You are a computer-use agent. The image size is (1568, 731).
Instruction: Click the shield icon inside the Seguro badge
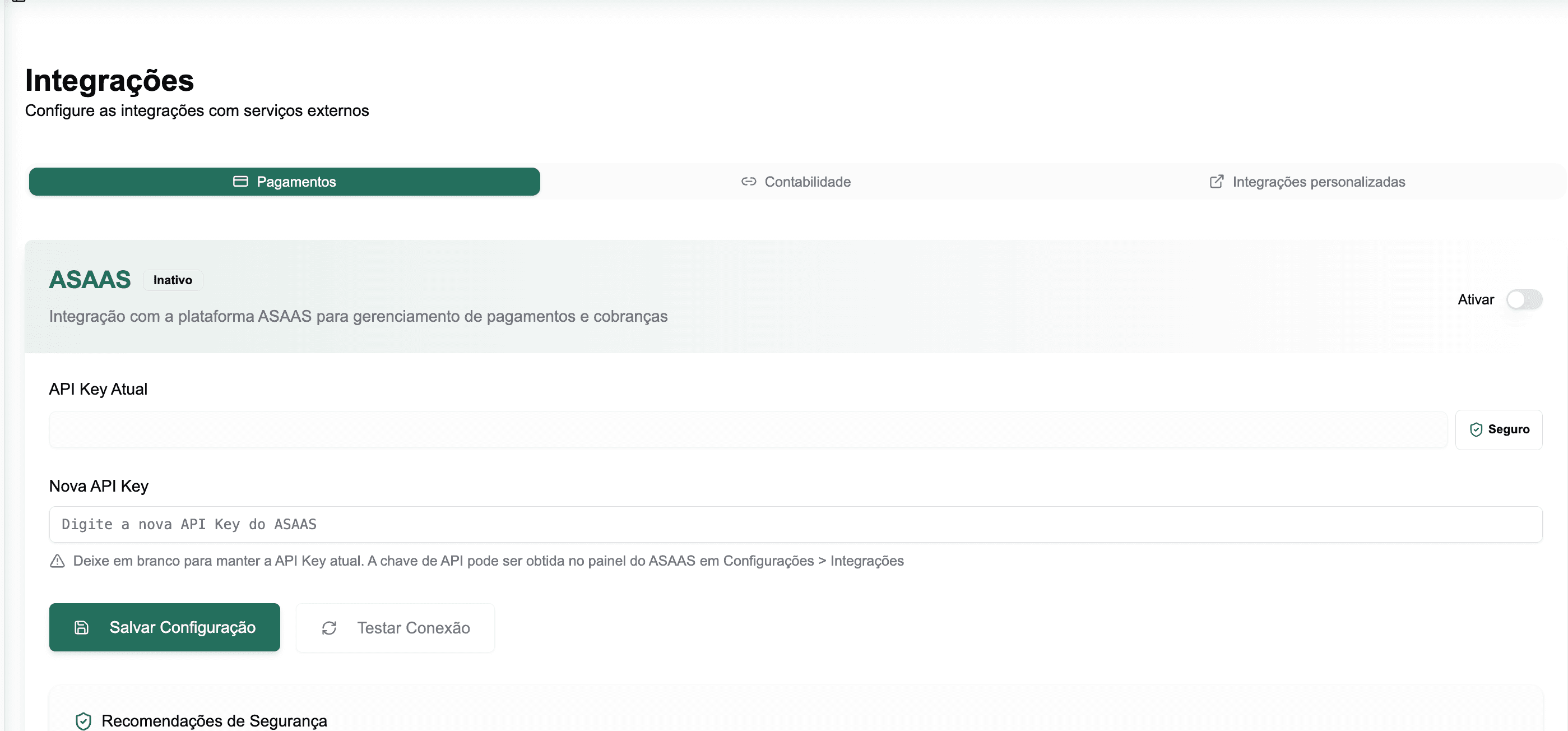click(x=1476, y=429)
